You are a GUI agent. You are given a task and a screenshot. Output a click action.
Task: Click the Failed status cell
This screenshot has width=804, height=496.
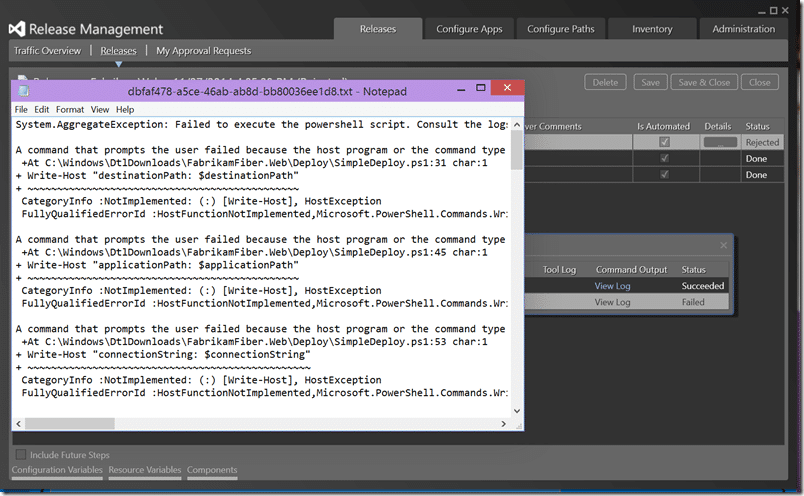[693, 302]
